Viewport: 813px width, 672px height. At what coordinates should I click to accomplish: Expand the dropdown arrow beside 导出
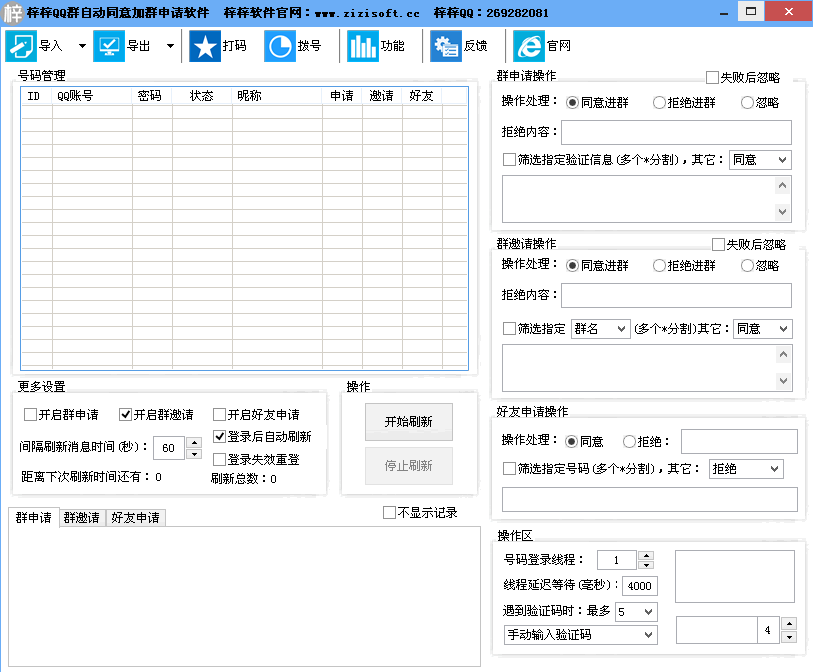click(170, 46)
